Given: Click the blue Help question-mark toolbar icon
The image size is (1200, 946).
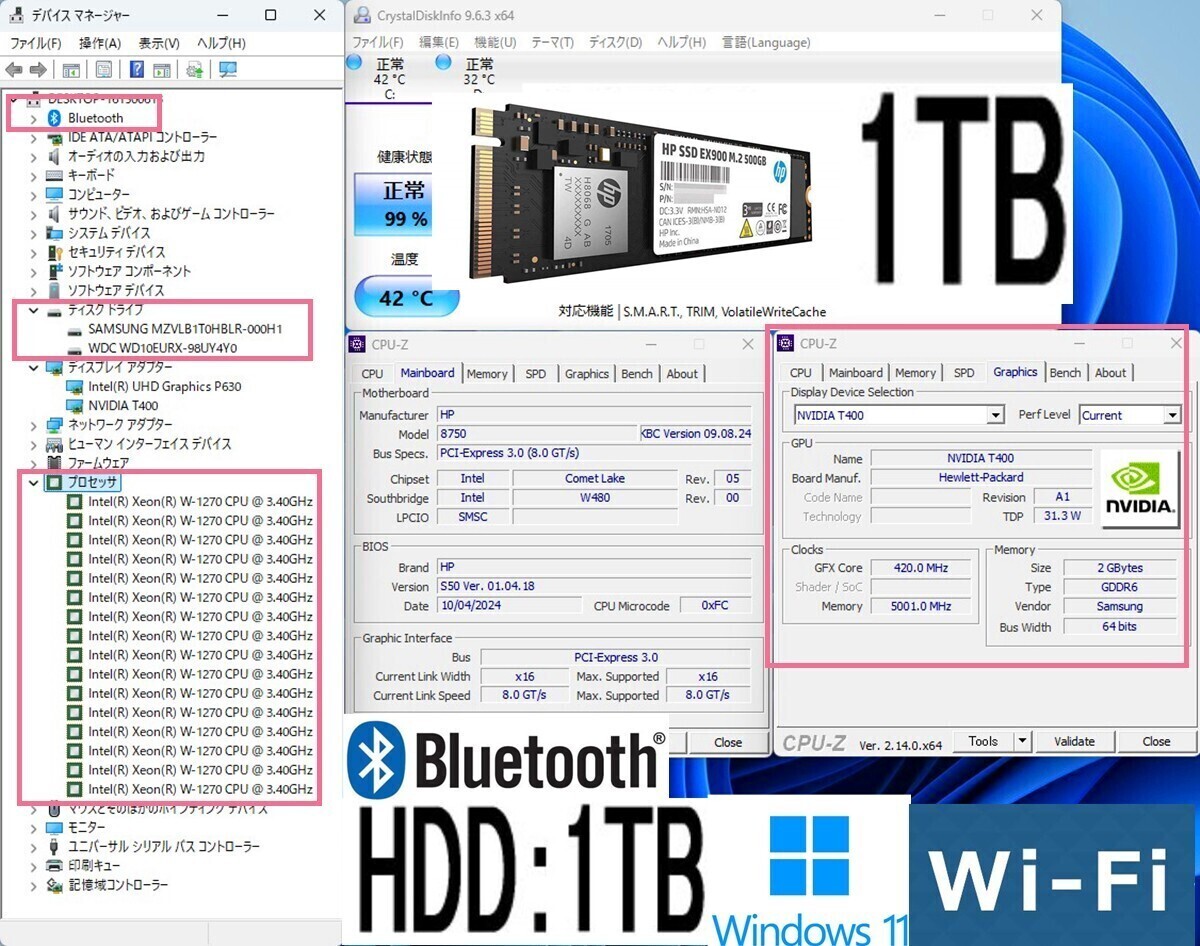Looking at the screenshot, I should pyautogui.click(x=137, y=70).
